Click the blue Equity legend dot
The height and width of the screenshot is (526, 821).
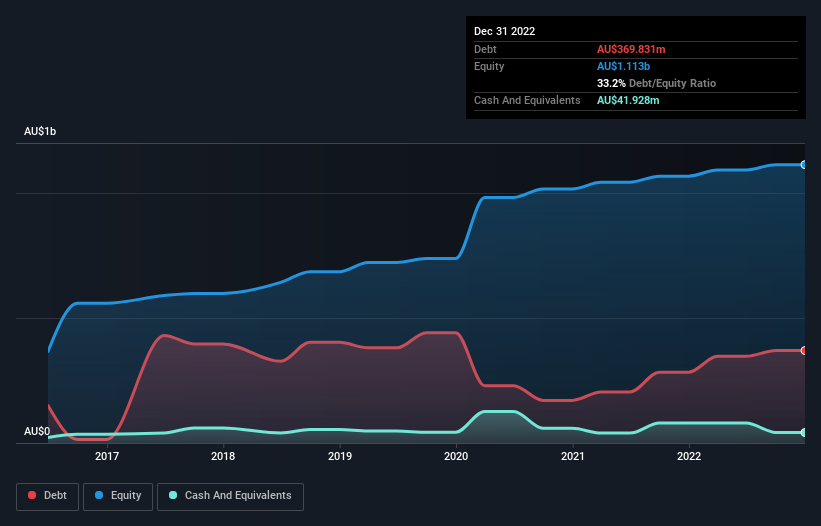point(99,495)
